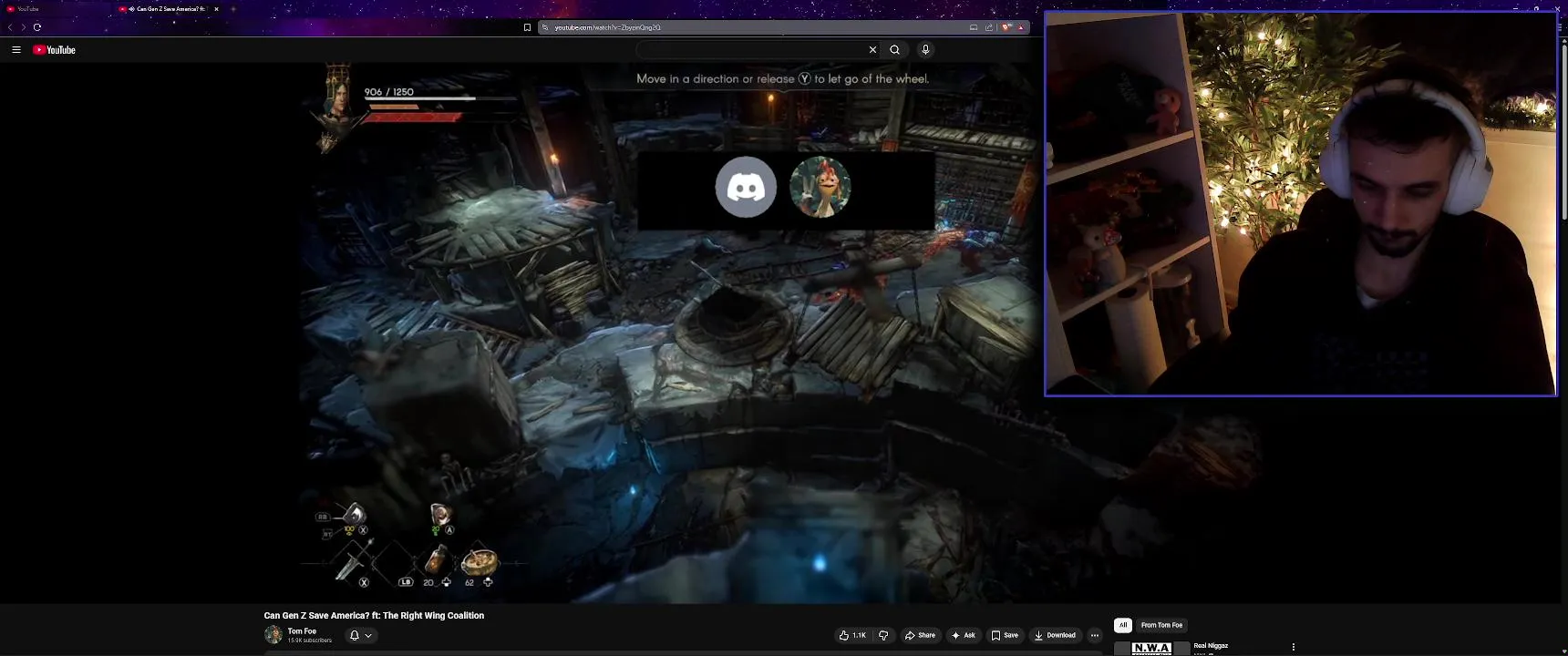The height and width of the screenshot is (656, 1568).
Task: Click the chicken avatar in the Discord overlay
Action: click(820, 188)
